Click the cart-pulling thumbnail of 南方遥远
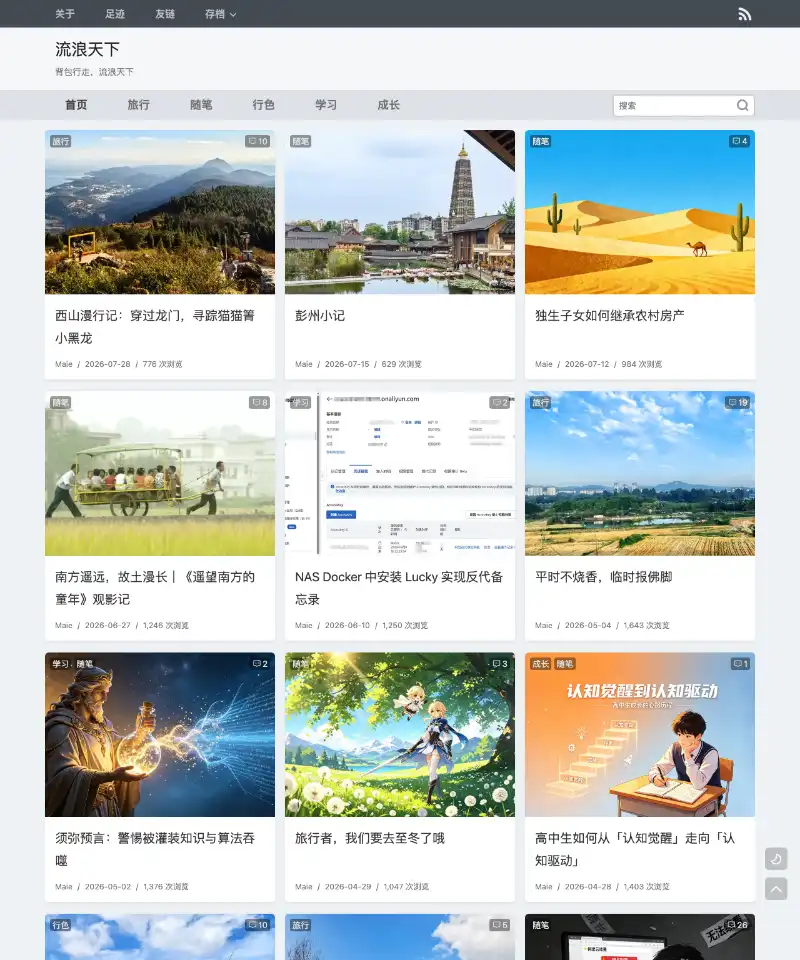Image resolution: width=800 pixels, height=960 pixels. click(x=160, y=473)
